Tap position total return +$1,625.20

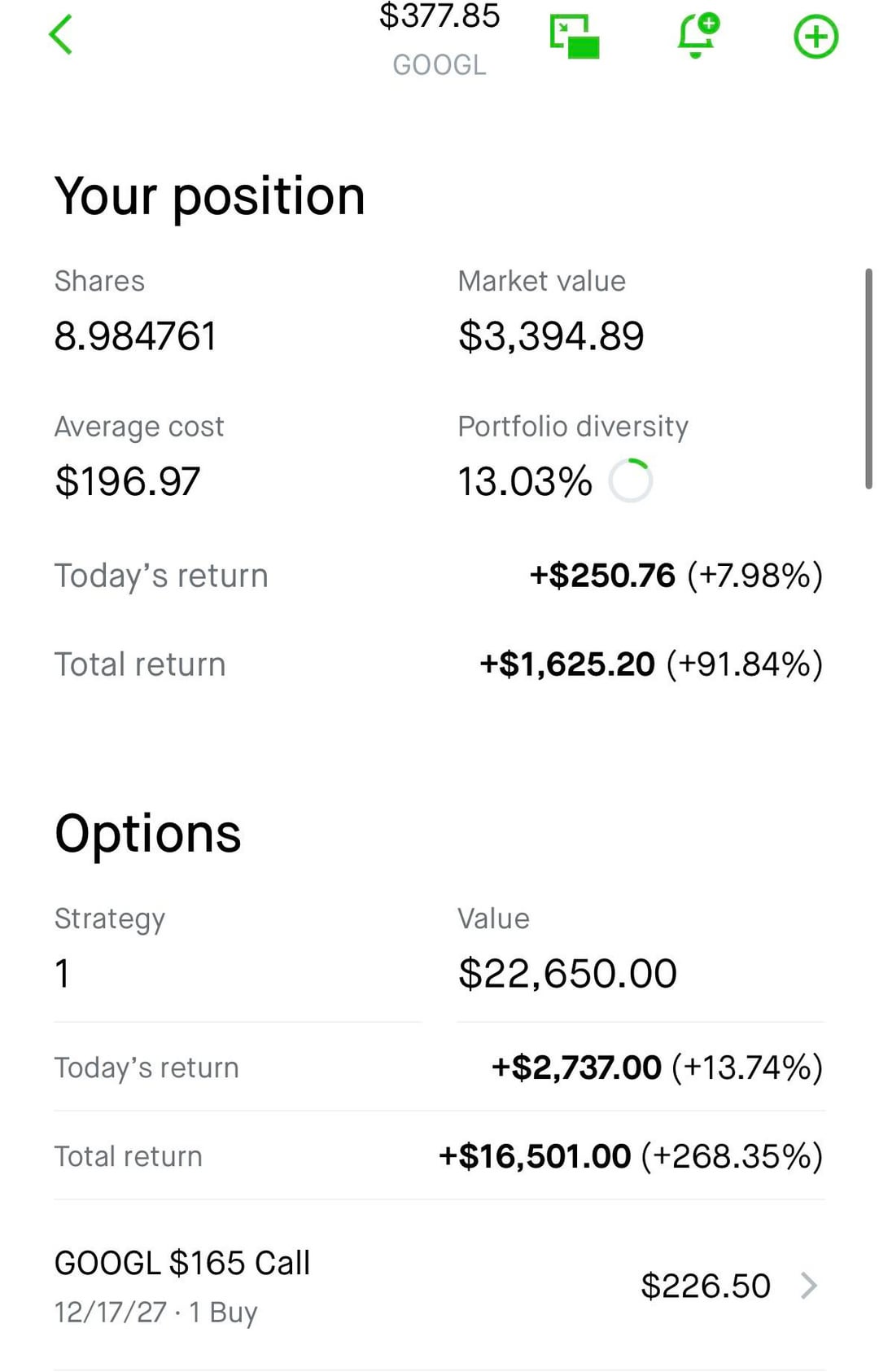567,664
